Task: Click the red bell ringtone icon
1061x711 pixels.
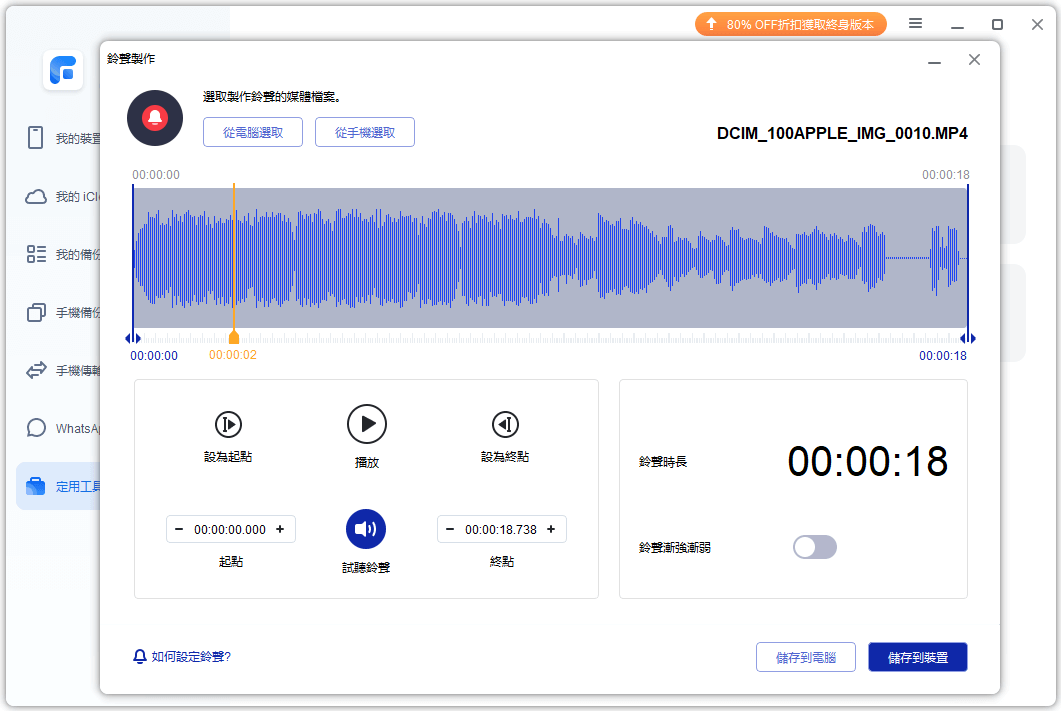Action: point(155,118)
